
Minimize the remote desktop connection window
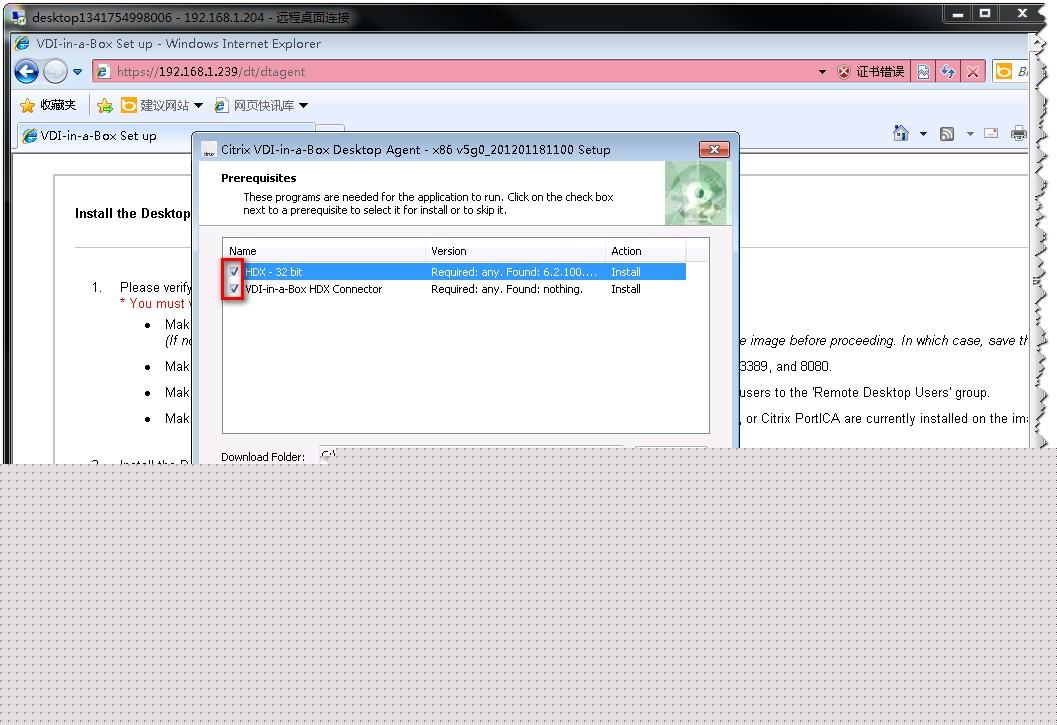click(x=957, y=13)
